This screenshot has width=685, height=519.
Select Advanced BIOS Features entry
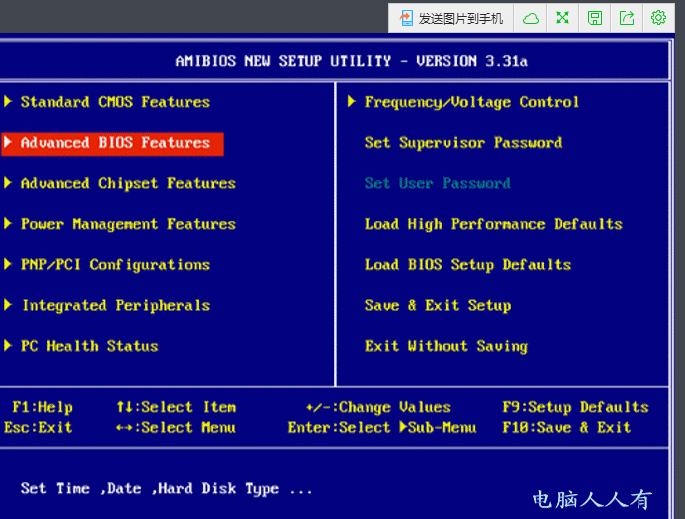click(113, 144)
